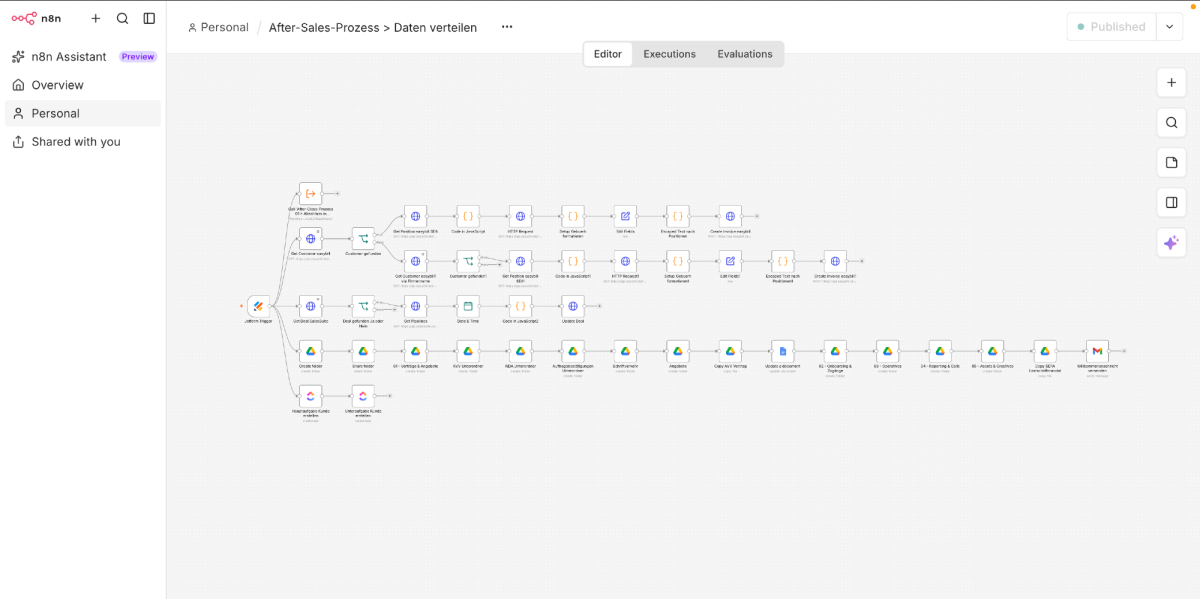Select the AVV Unterordner node
Screen dimensions: 1200x599
[468, 351]
